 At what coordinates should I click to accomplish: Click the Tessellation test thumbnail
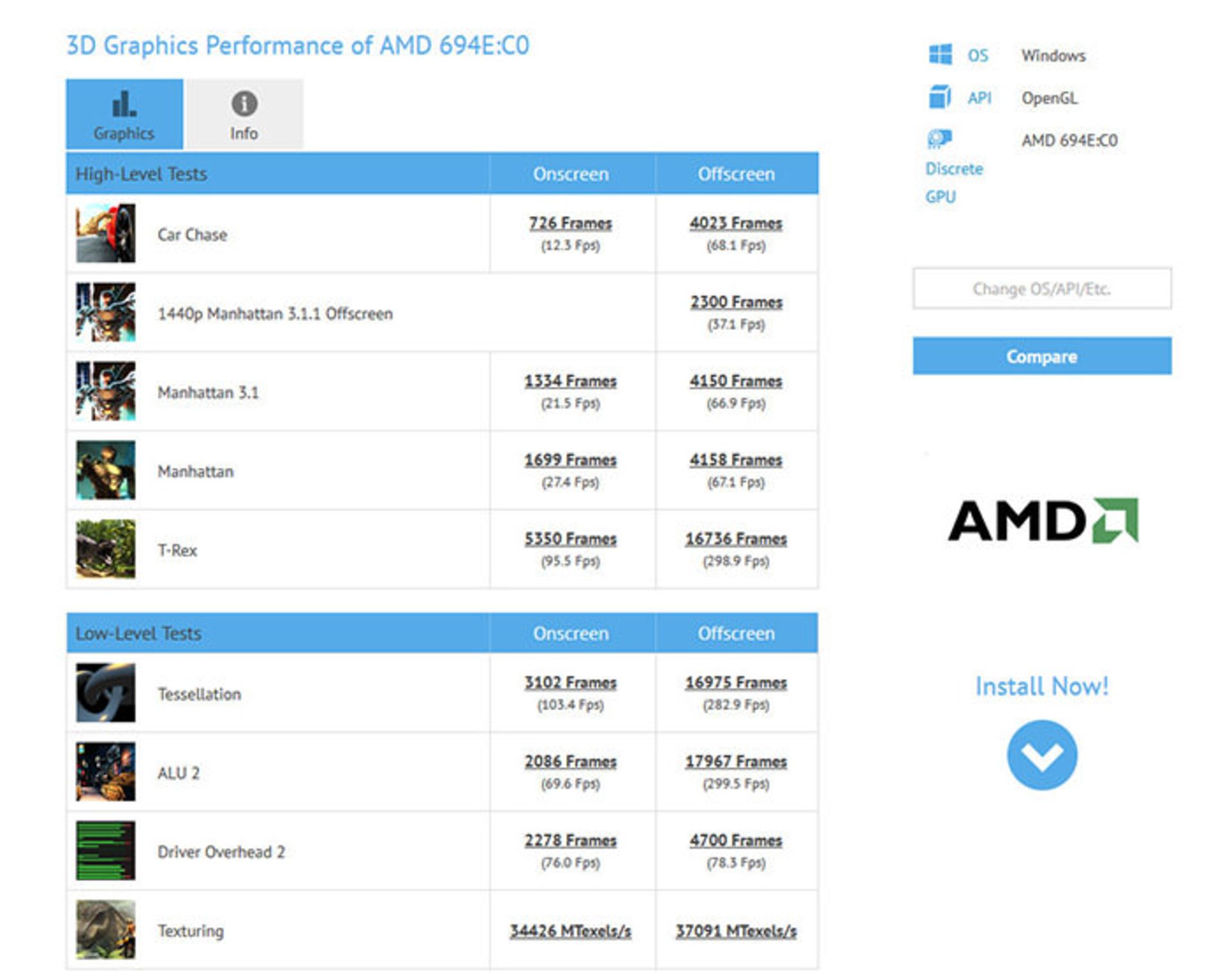click(106, 693)
